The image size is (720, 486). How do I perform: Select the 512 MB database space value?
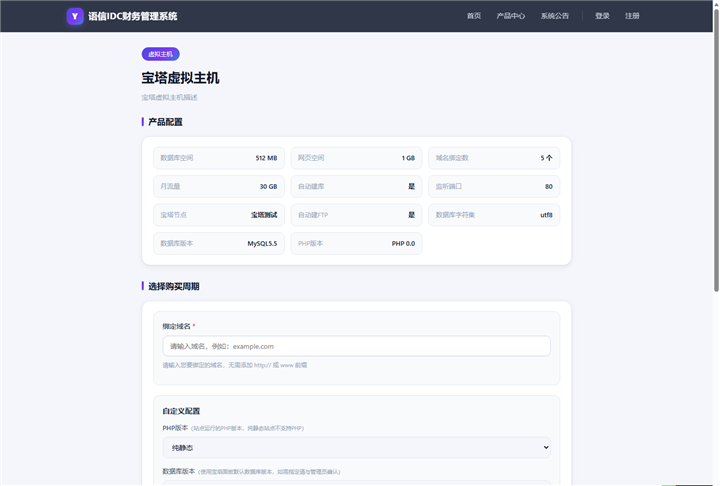(x=266, y=158)
